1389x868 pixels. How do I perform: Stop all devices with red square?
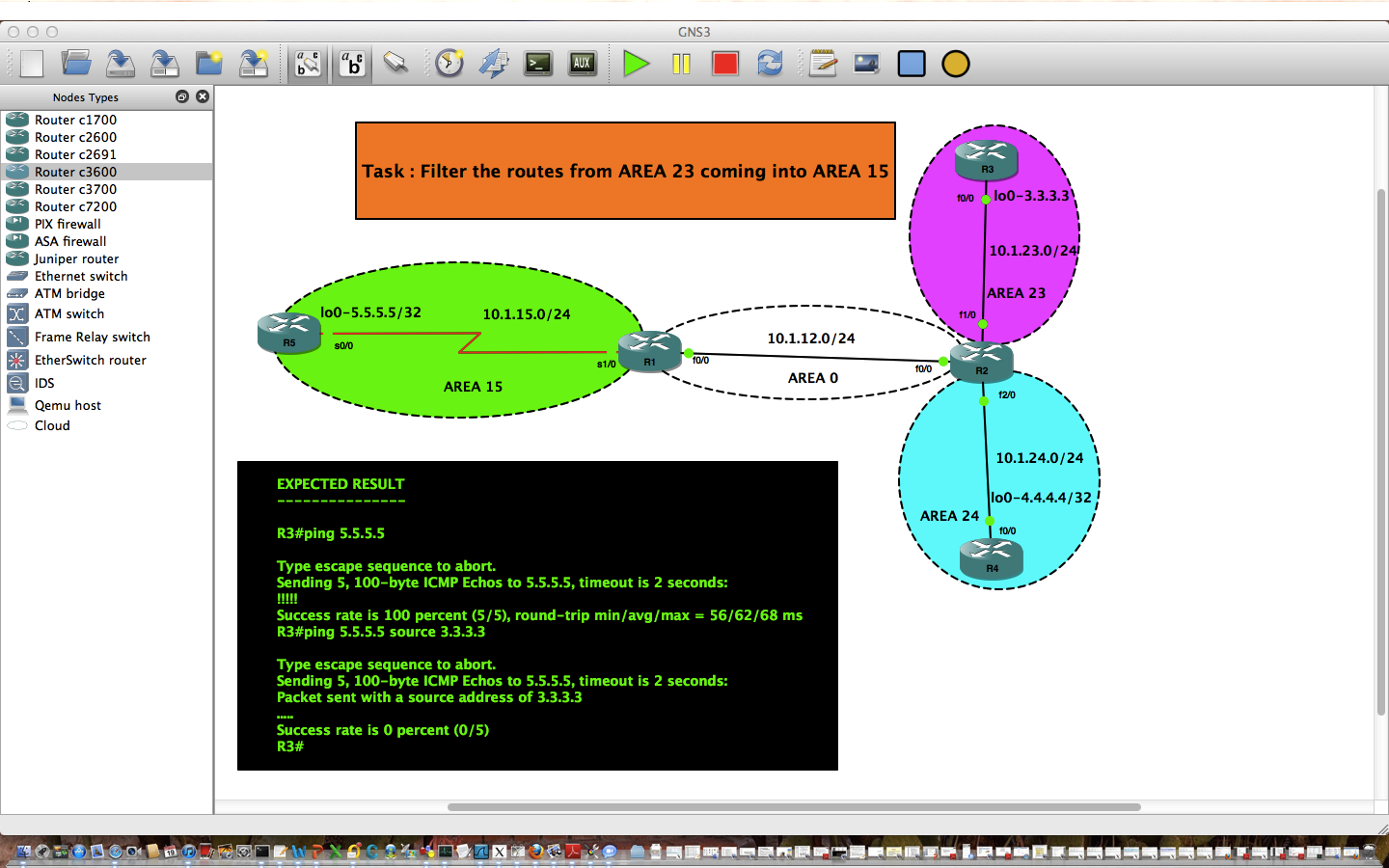[x=725, y=64]
